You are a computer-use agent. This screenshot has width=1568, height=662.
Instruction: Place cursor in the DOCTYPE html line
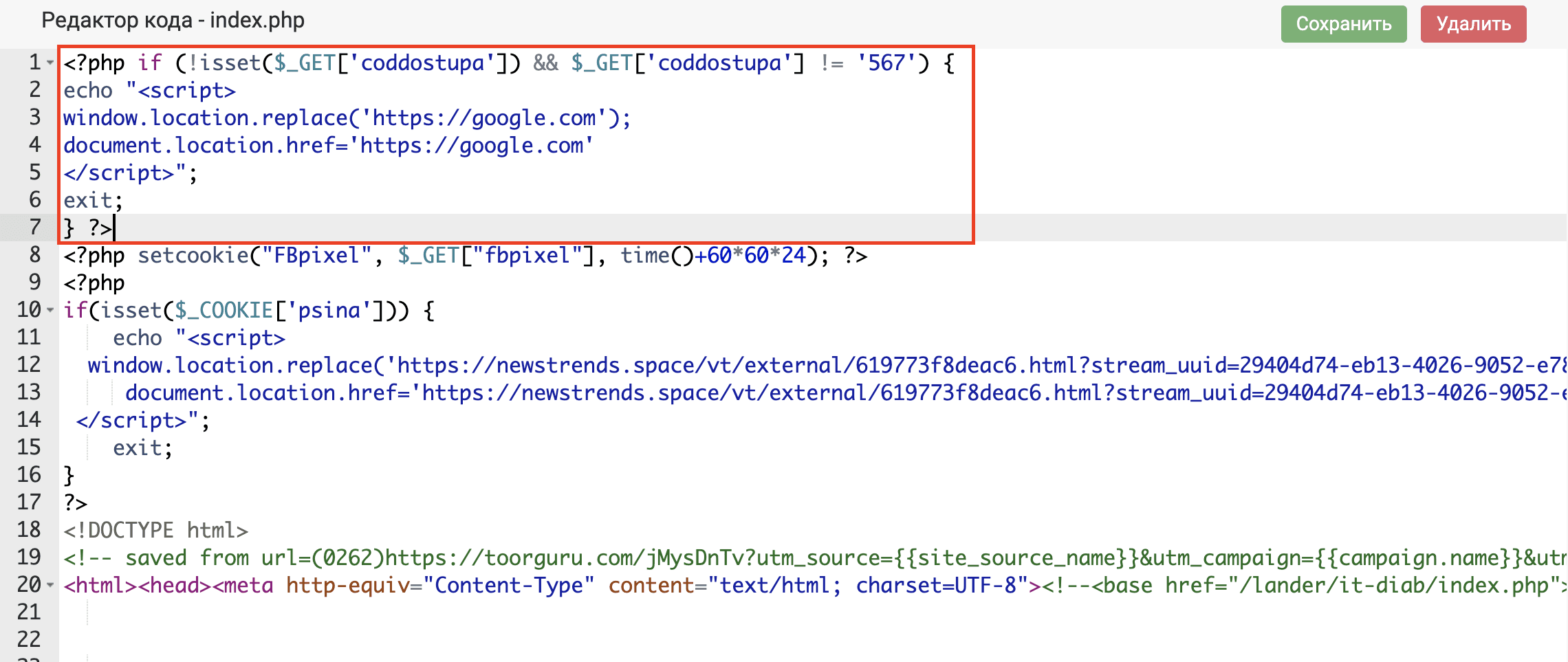tap(155, 531)
